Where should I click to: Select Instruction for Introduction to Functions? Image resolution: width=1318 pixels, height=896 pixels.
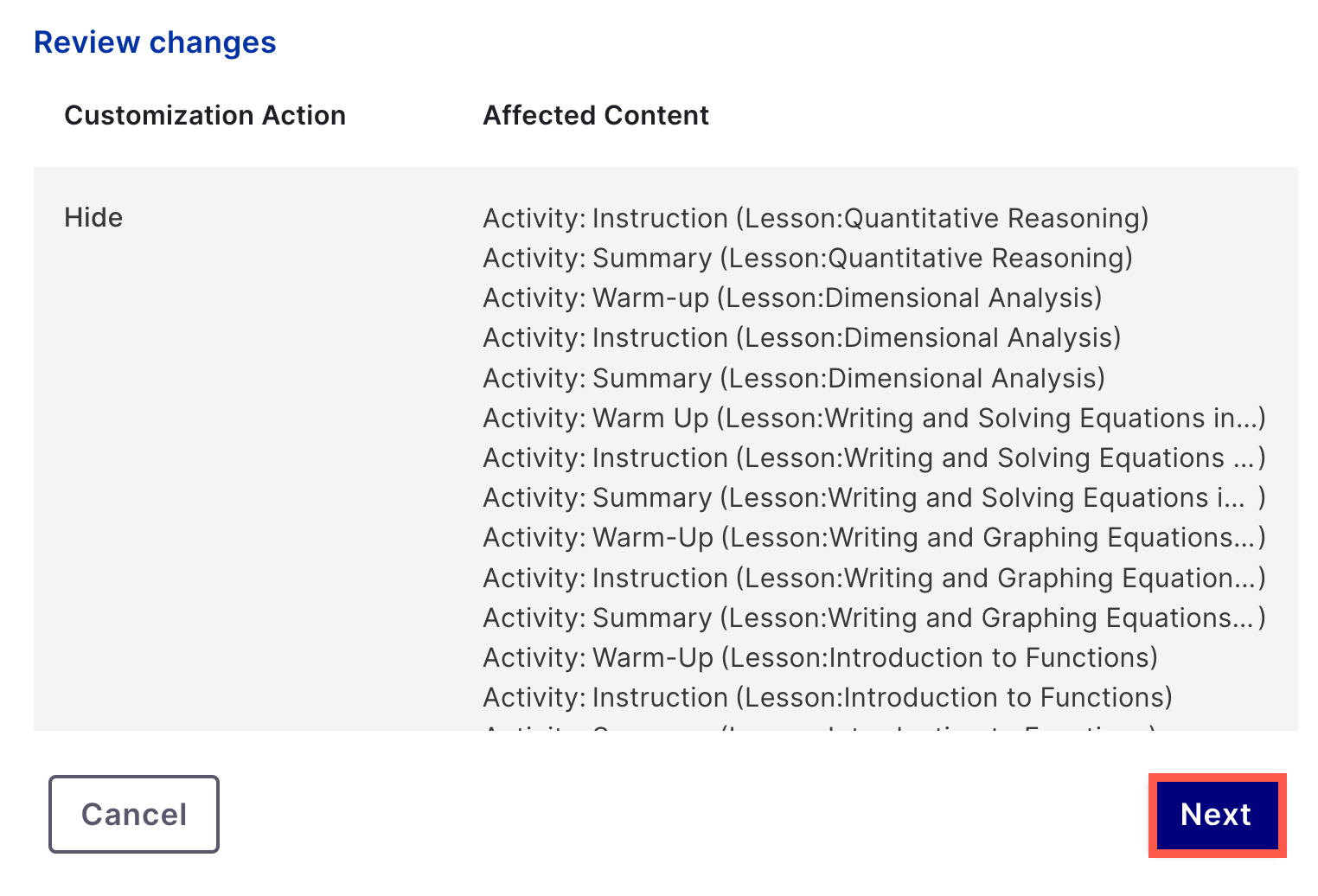point(827,697)
